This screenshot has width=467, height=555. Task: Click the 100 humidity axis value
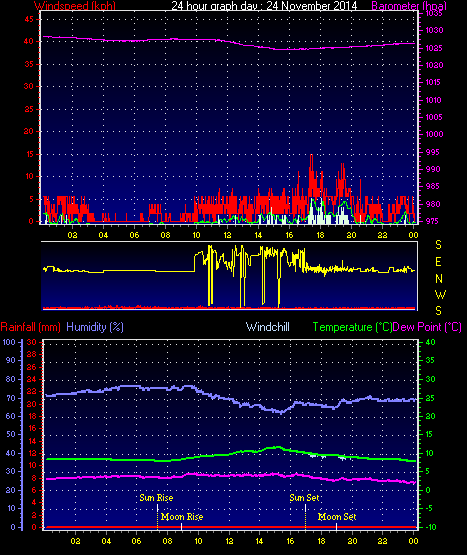coord(9,342)
